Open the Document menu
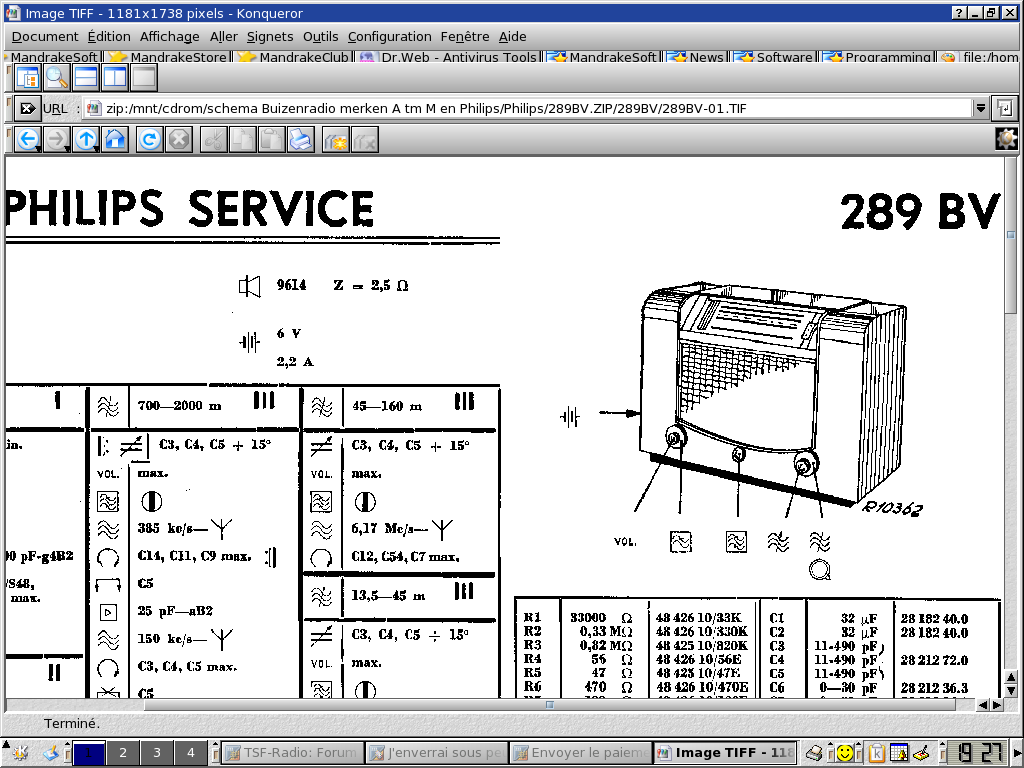The height and width of the screenshot is (768, 1024). (44, 37)
